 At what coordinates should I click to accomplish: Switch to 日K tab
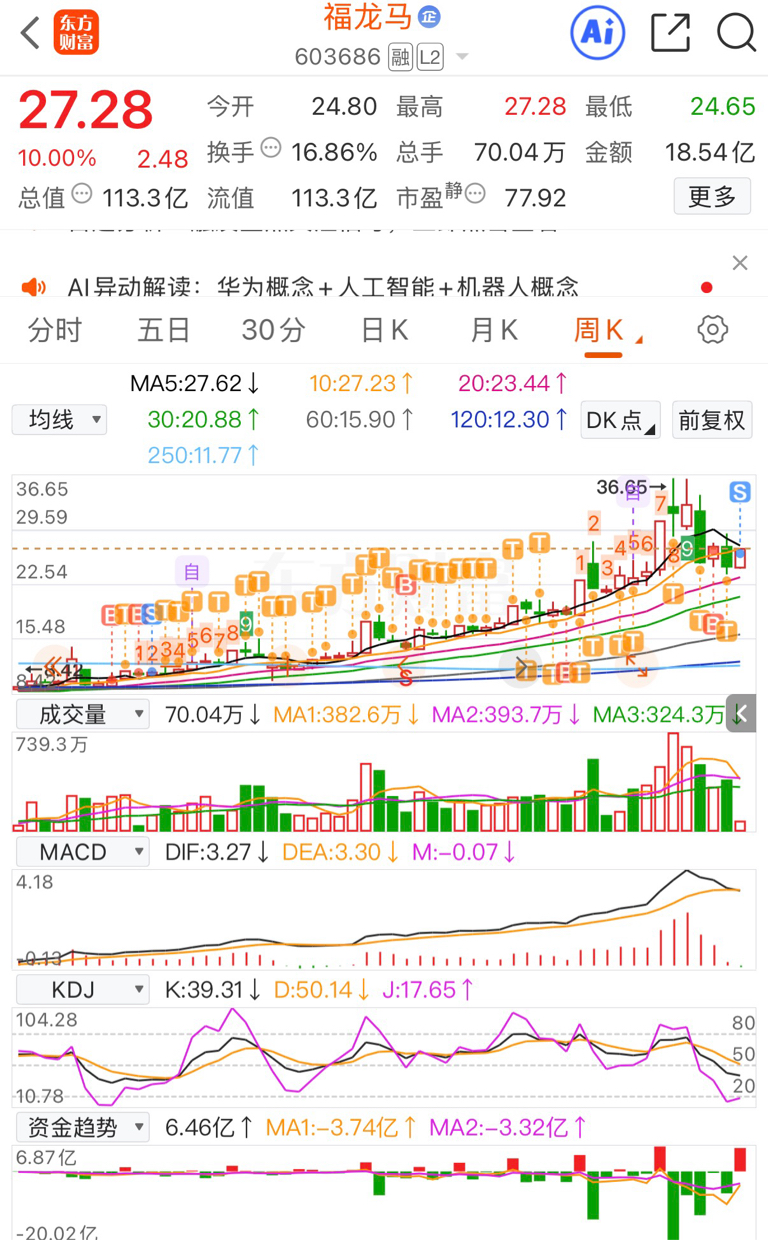[x=385, y=330]
